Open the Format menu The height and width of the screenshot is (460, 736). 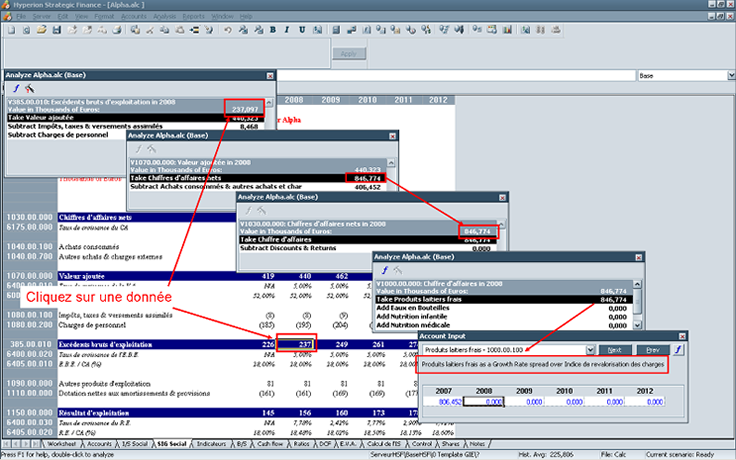(x=104, y=16)
